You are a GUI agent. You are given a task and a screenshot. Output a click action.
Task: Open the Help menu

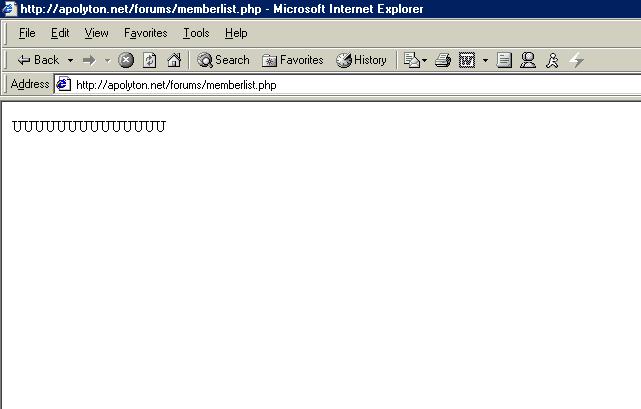pos(236,33)
